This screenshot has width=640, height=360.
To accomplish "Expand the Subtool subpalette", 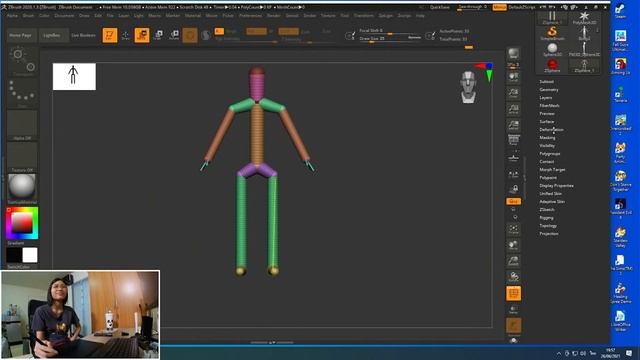I will pyautogui.click(x=547, y=82).
